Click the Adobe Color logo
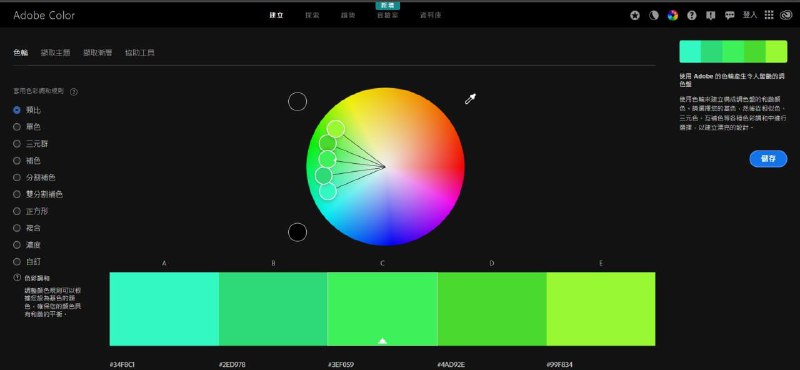Image resolution: width=800 pixels, height=370 pixels. click(44, 15)
